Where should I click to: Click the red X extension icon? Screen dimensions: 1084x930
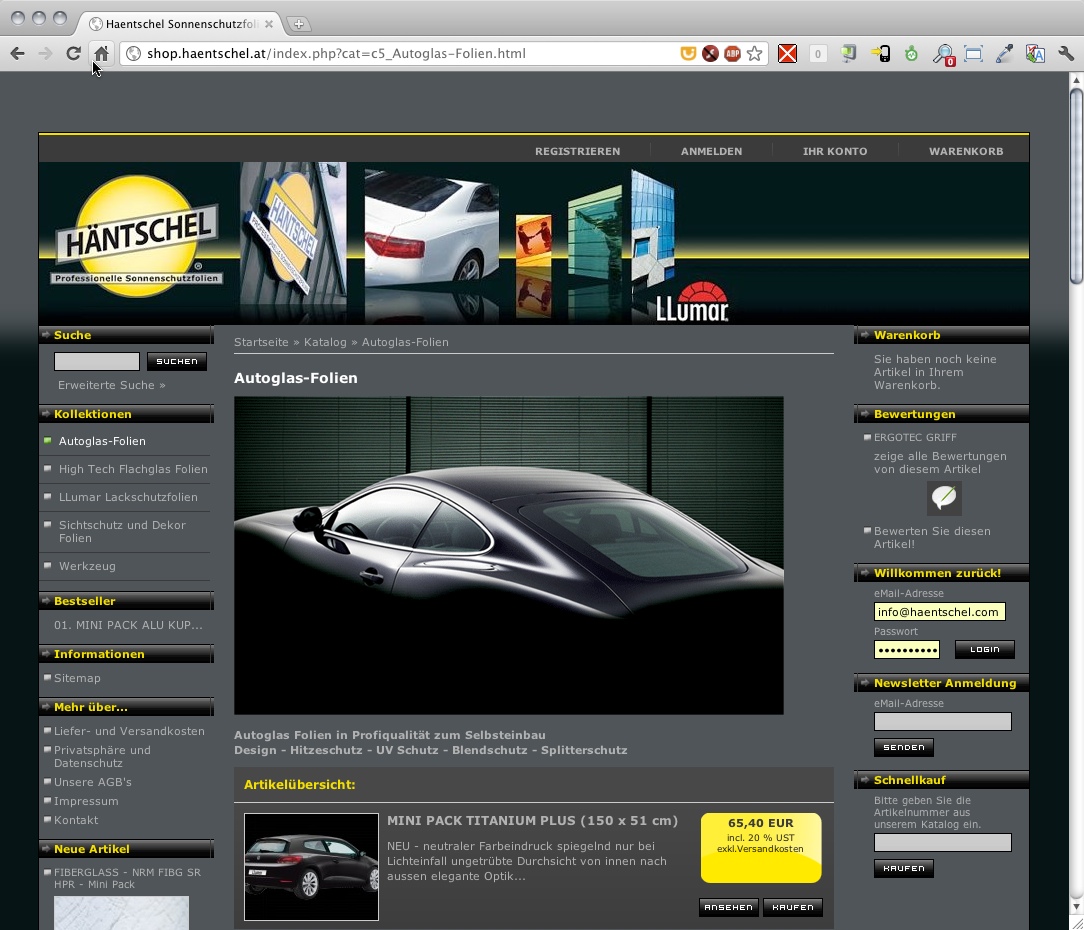point(787,53)
